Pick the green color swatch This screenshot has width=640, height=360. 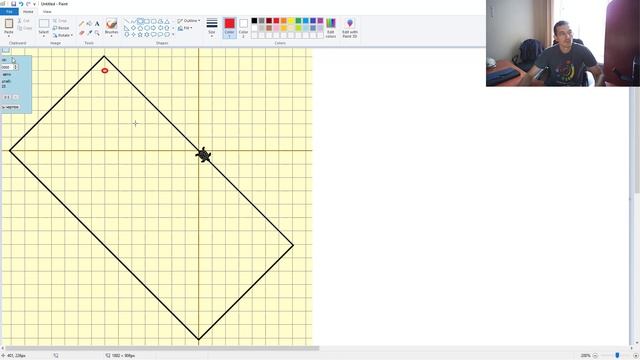pos(298,20)
